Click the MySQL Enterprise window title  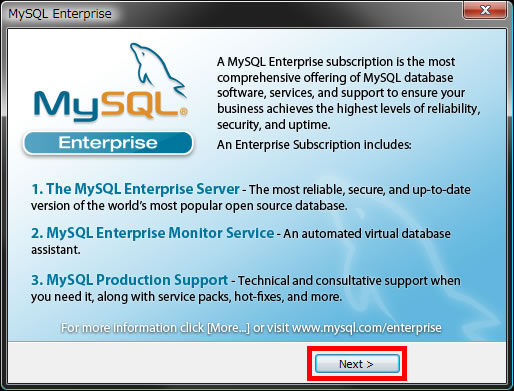[x=60, y=14]
